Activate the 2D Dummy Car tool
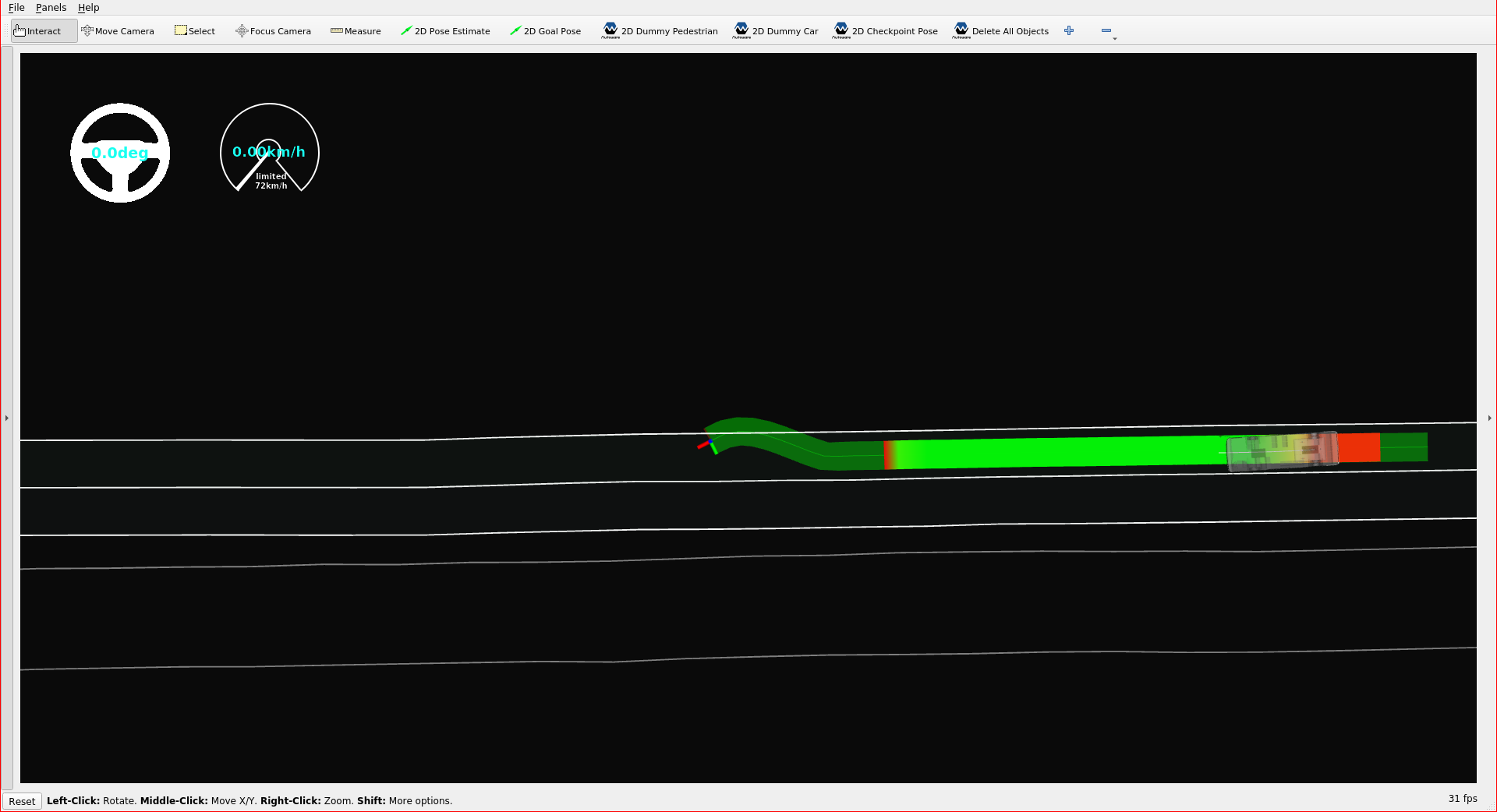Image resolution: width=1497 pixels, height=812 pixels. point(775,30)
